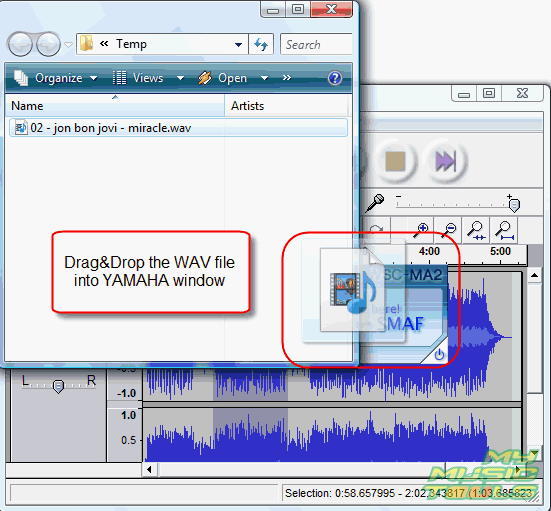Viewport: 551px width, 511px height.
Task: Sort by the Artists column header
Action: pyautogui.click(x=287, y=105)
